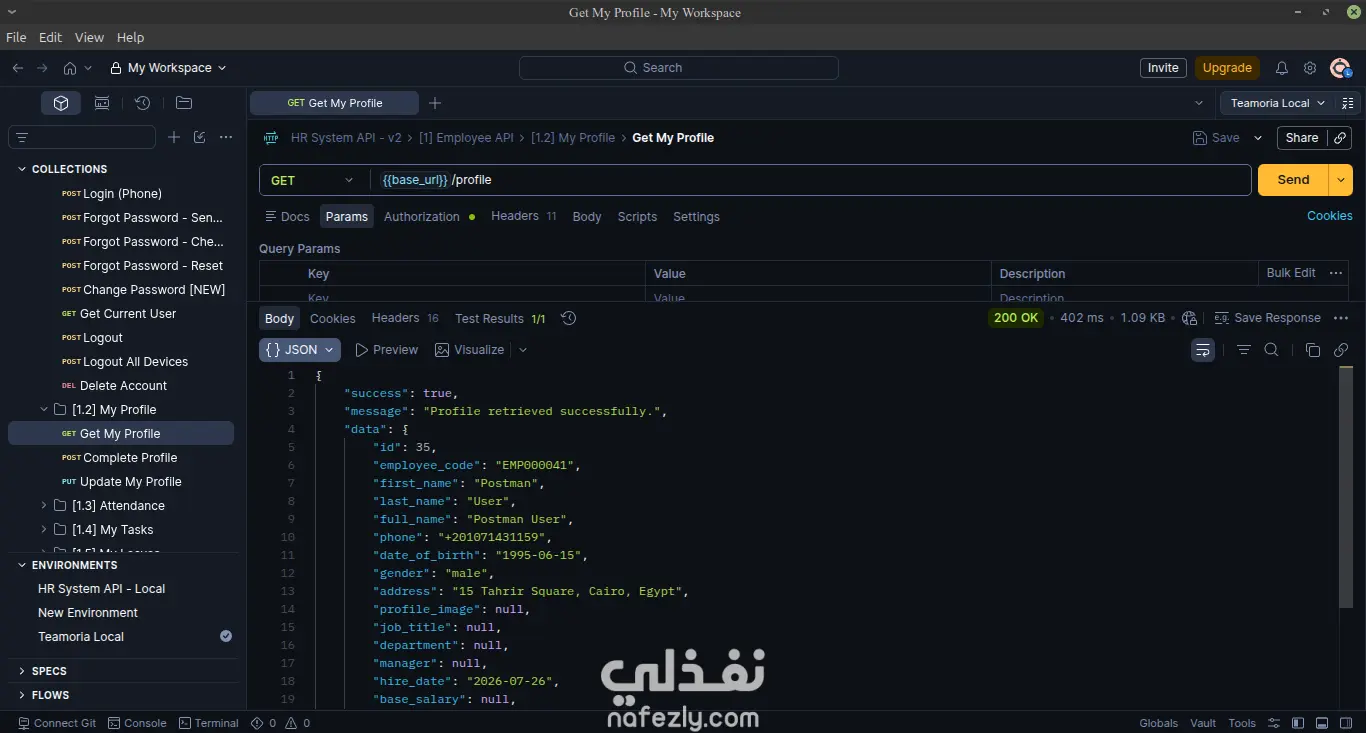Collapse the [1.2] My Profile folder
This screenshot has width=1366, height=733.
44,410
